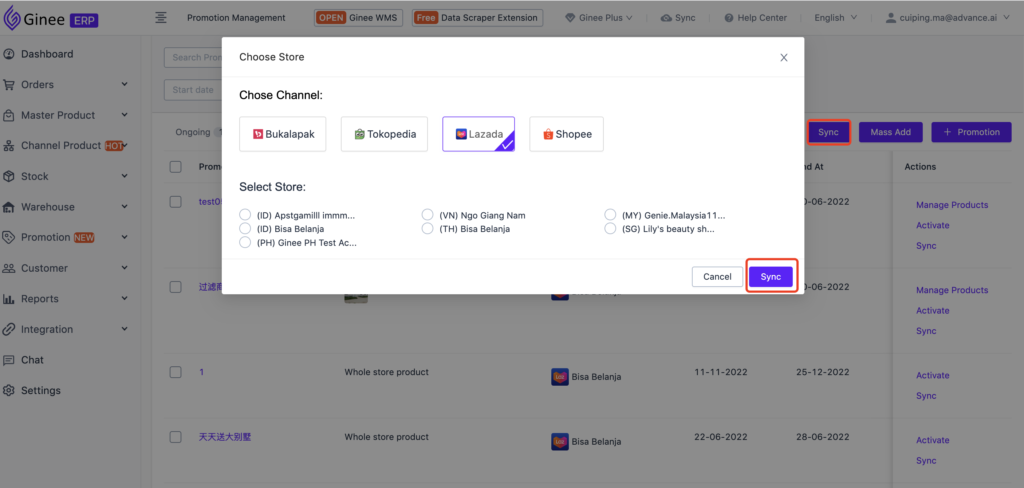Expand the Customer sidebar menu

[125, 268]
